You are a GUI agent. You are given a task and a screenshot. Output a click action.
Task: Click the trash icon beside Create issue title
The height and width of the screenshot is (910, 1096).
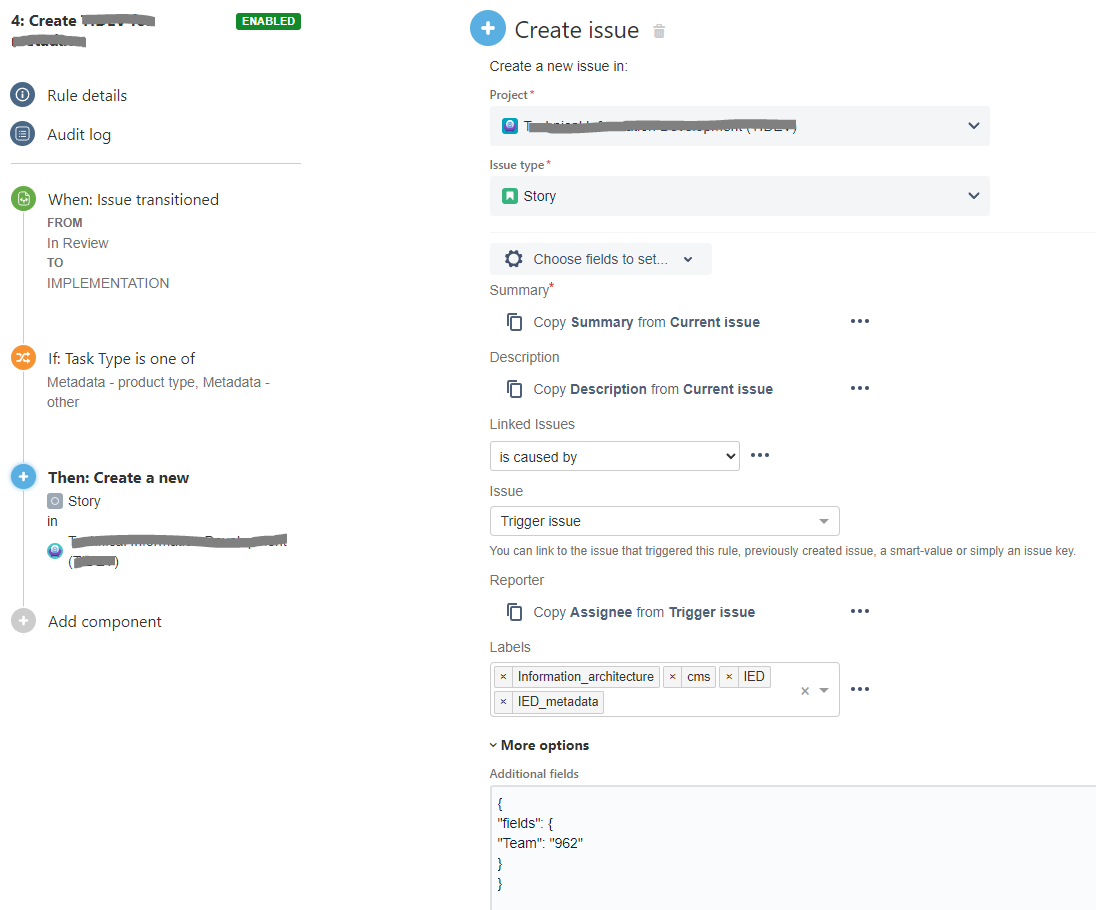click(658, 30)
